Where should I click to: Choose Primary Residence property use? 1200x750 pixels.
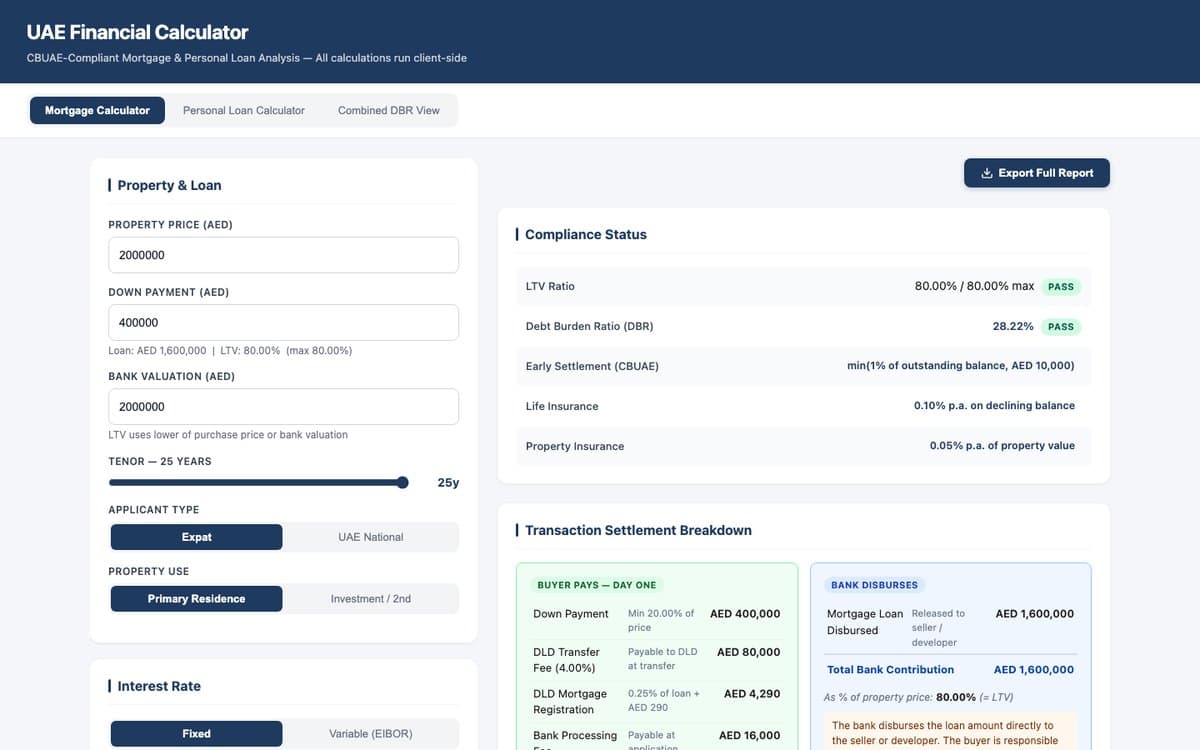197,599
